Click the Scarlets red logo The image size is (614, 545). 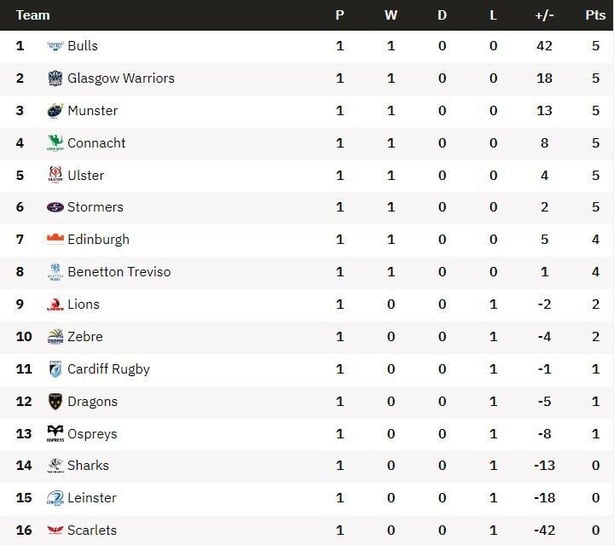55,530
